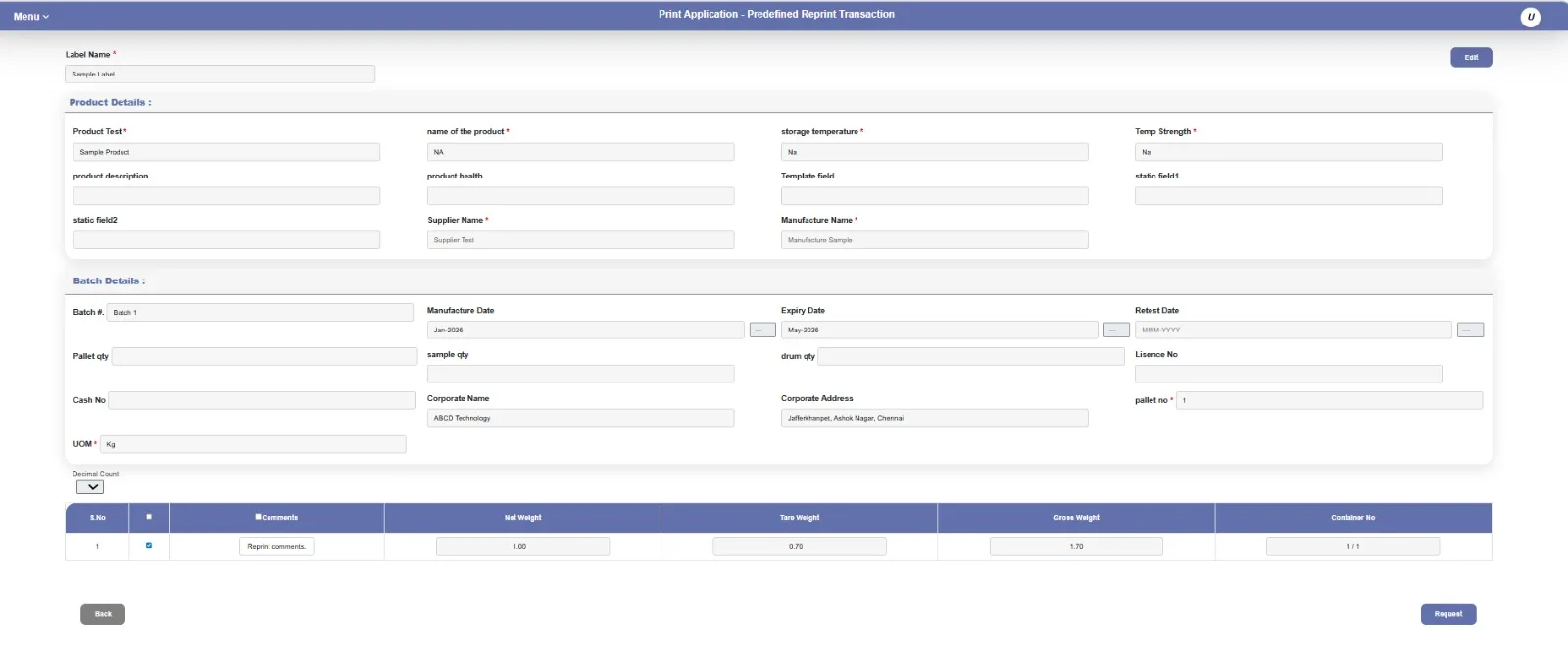1568x662 pixels.
Task: Open the Expiry Date picker button
Action: click(1116, 331)
